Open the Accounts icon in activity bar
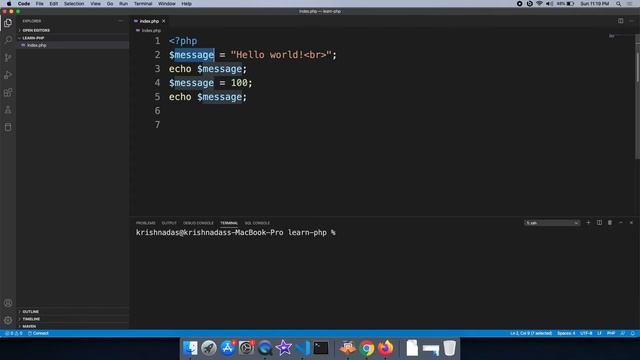Screen dimensions: 640x360 pyautogui.click(x=8, y=303)
